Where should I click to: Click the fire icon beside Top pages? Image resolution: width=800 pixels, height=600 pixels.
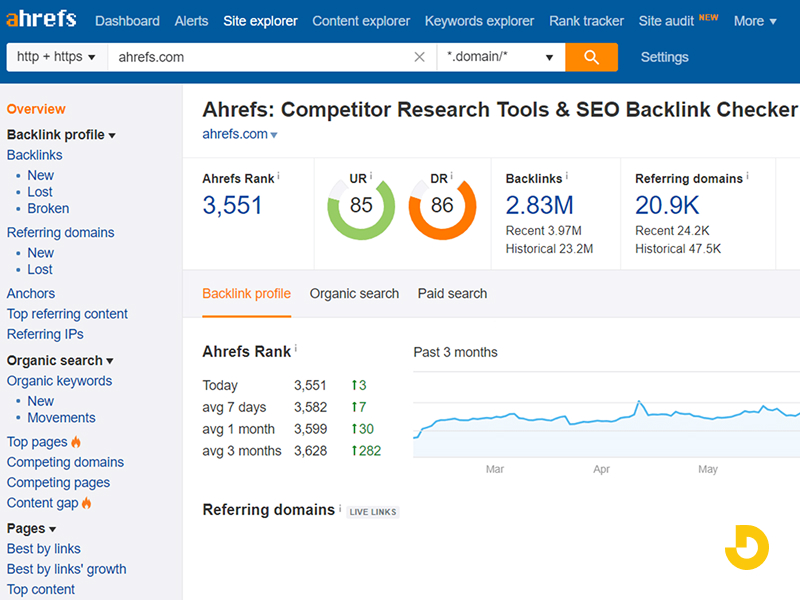(78, 441)
